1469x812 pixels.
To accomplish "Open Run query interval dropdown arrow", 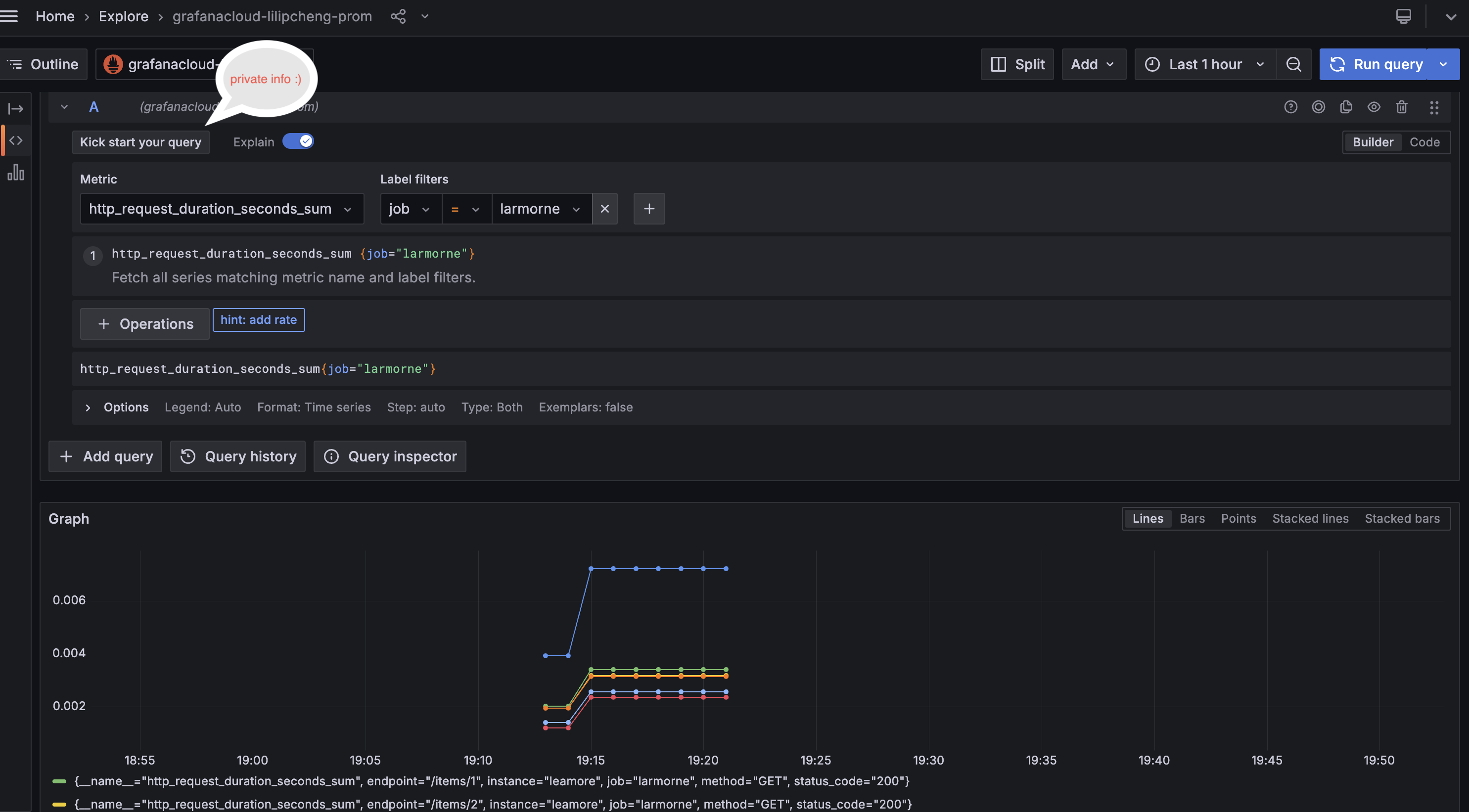I will (x=1443, y=64).
